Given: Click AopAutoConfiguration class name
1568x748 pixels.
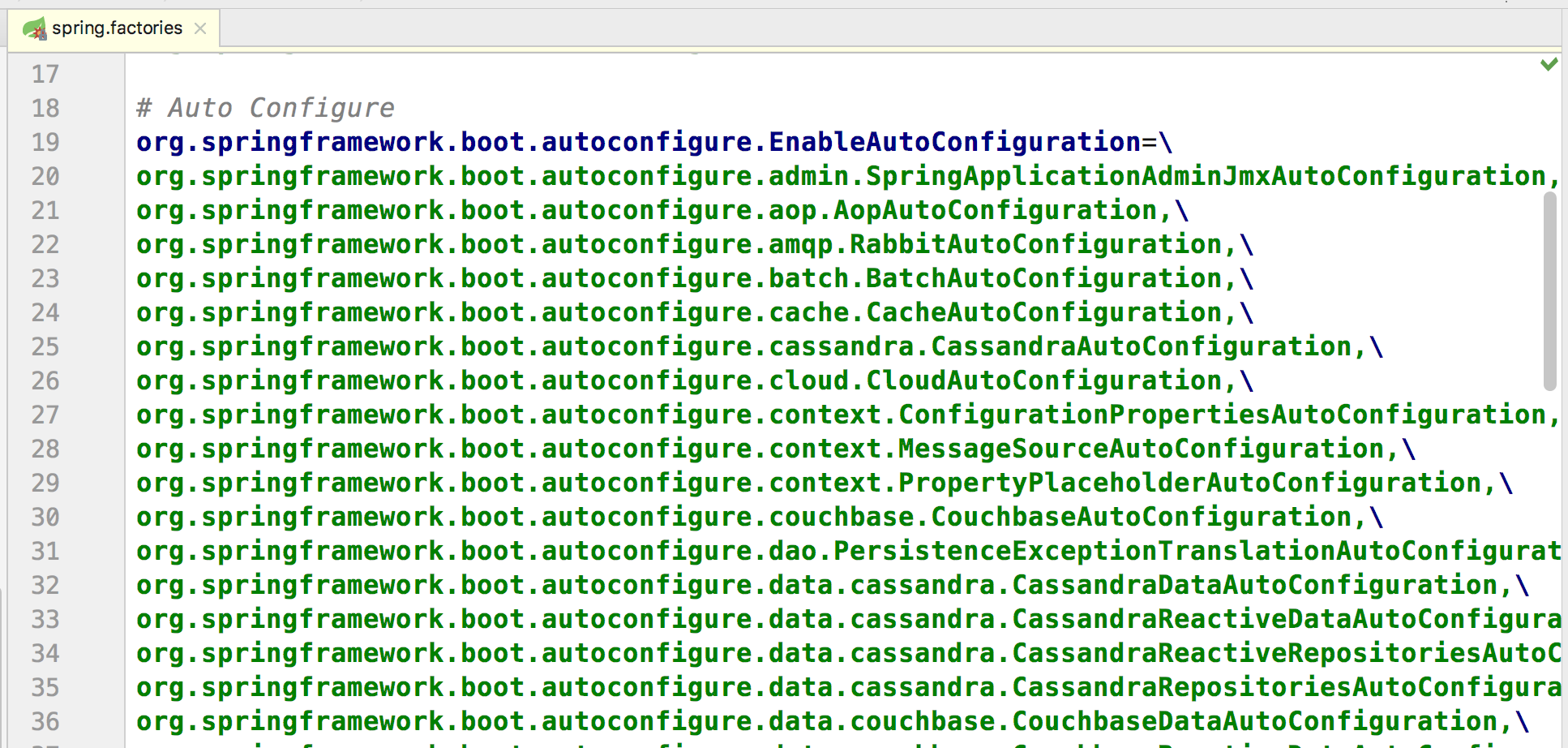Looking at the screenshot, I should tap(996, 210).
